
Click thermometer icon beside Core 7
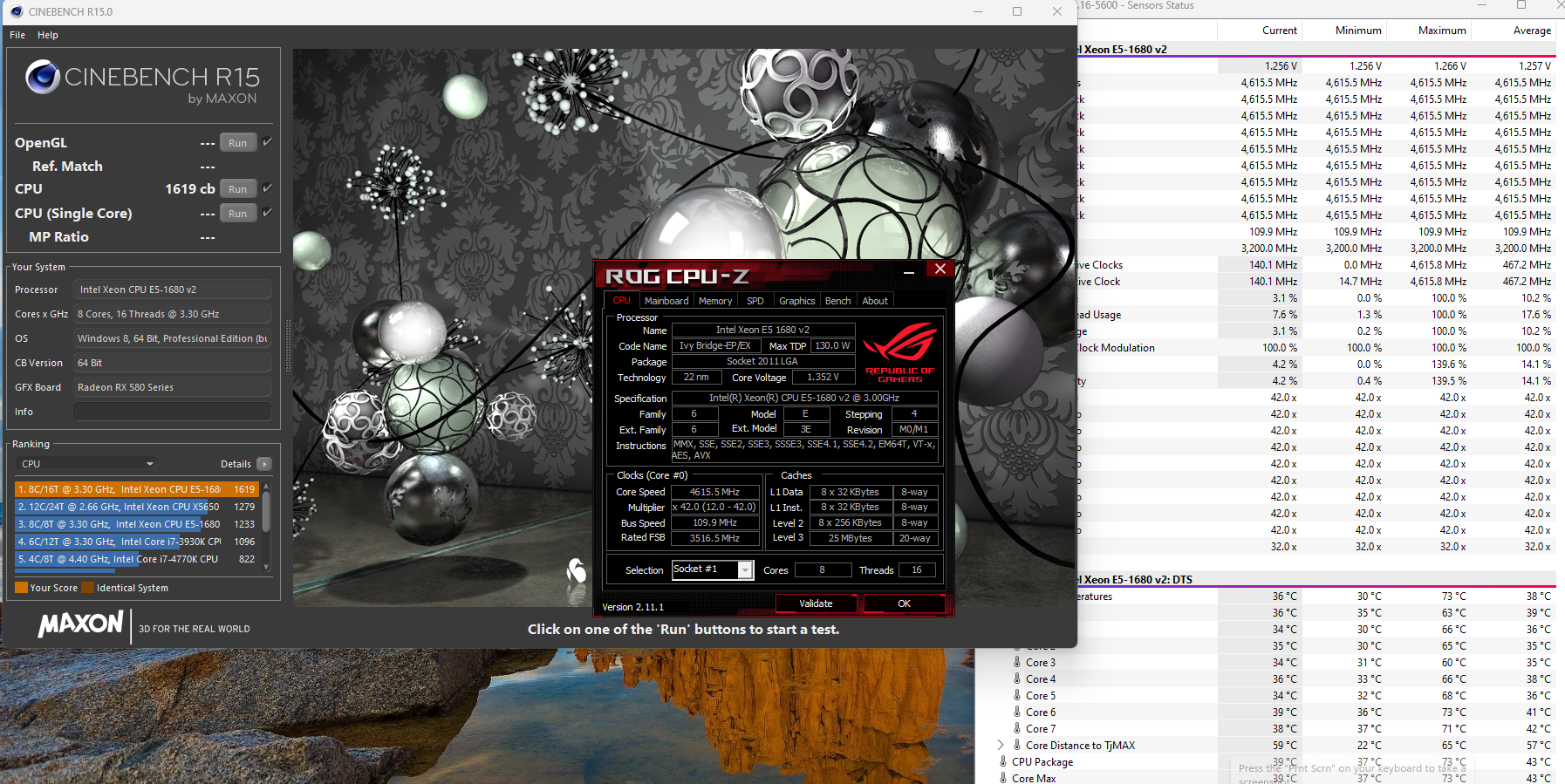pos(1017,728)
